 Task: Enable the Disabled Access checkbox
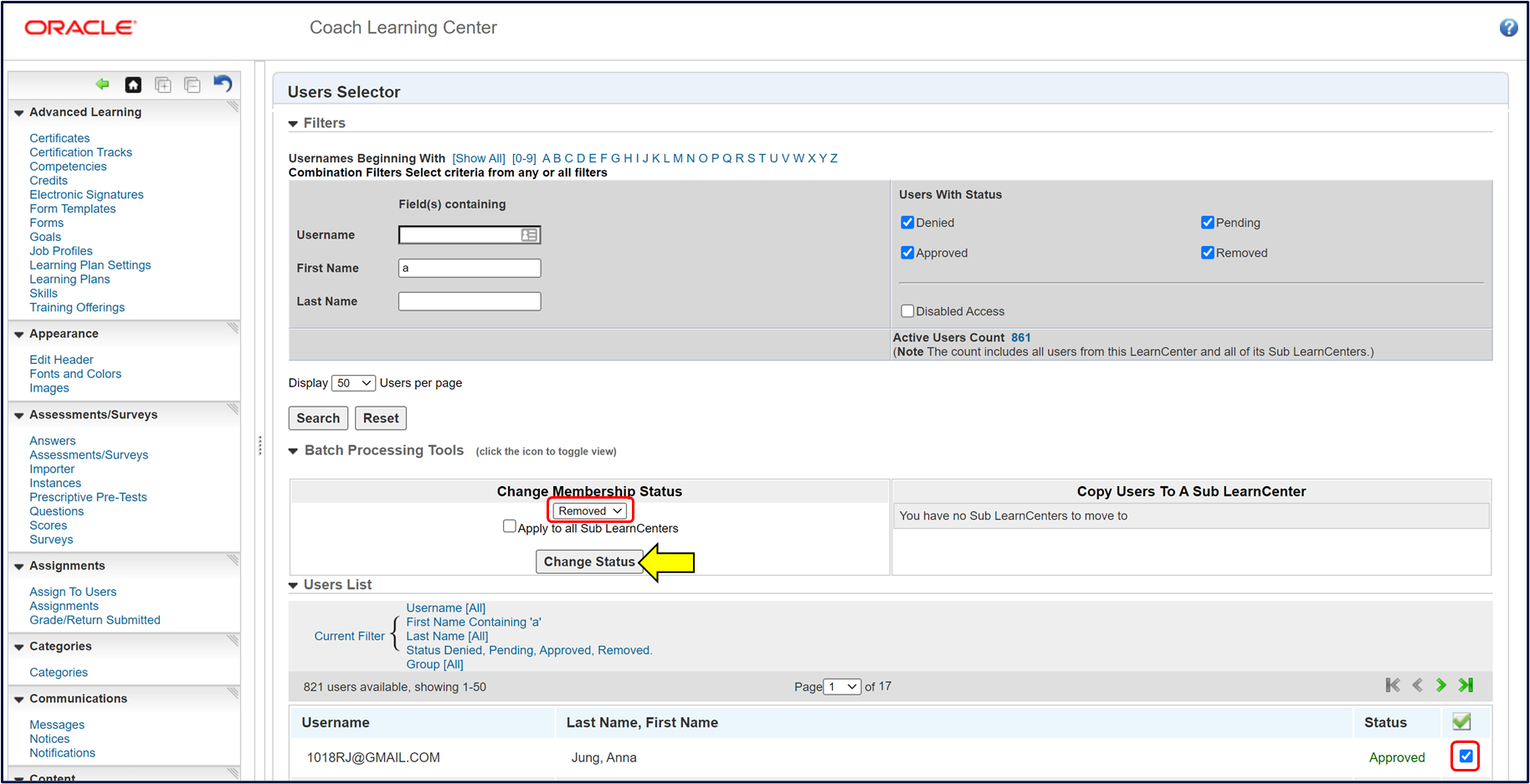point(907,311)
